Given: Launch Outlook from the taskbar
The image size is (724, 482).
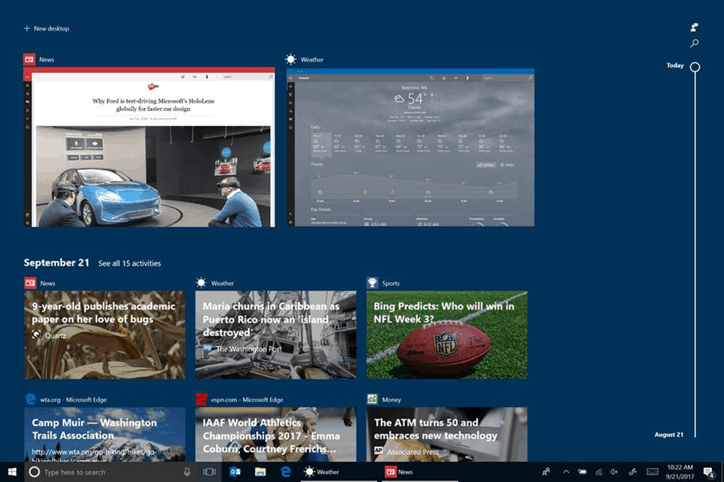Looking at the screenshot, I should tap(235, 472).
